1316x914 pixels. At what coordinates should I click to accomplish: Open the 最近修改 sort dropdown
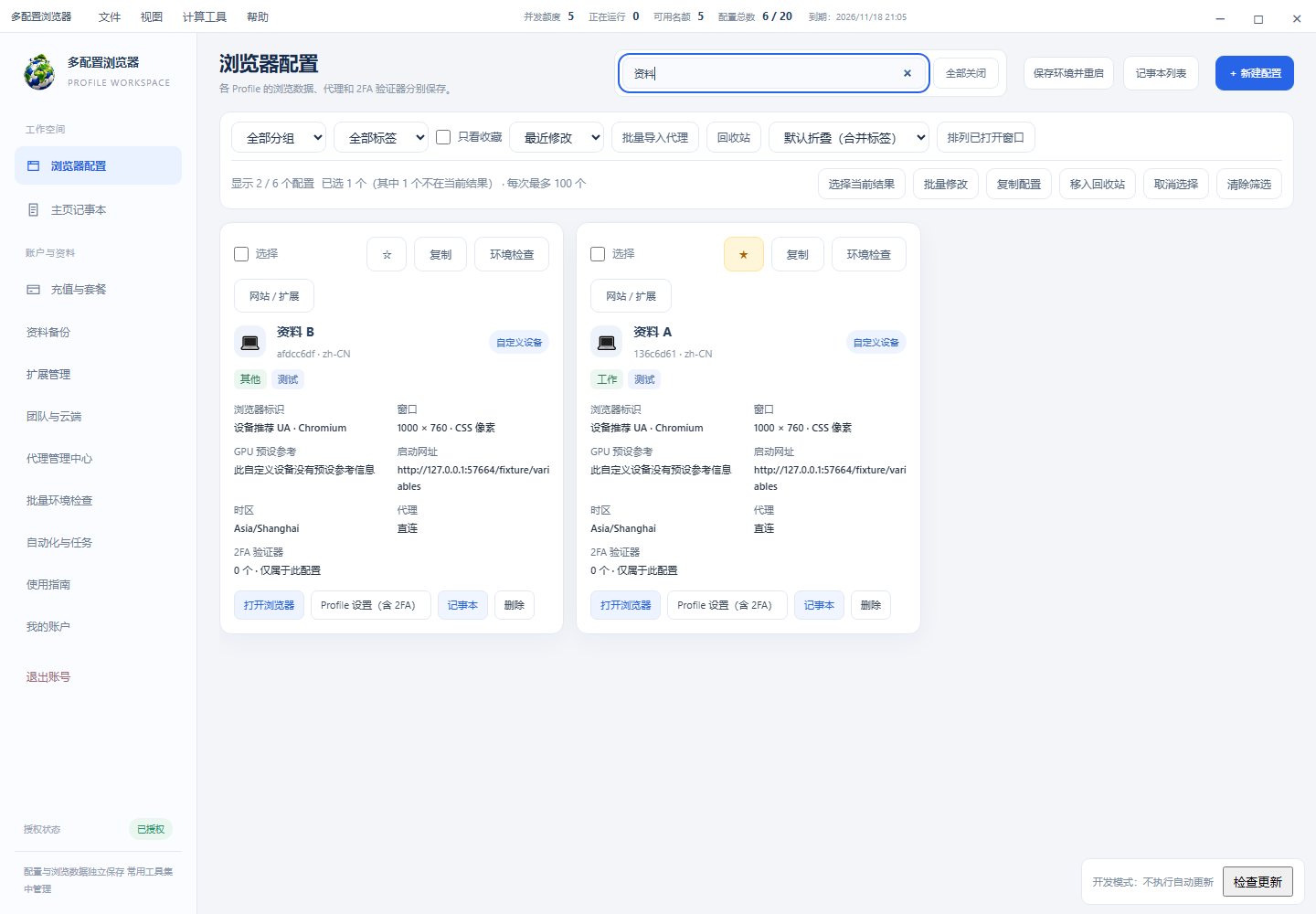(x=557, y=138)
